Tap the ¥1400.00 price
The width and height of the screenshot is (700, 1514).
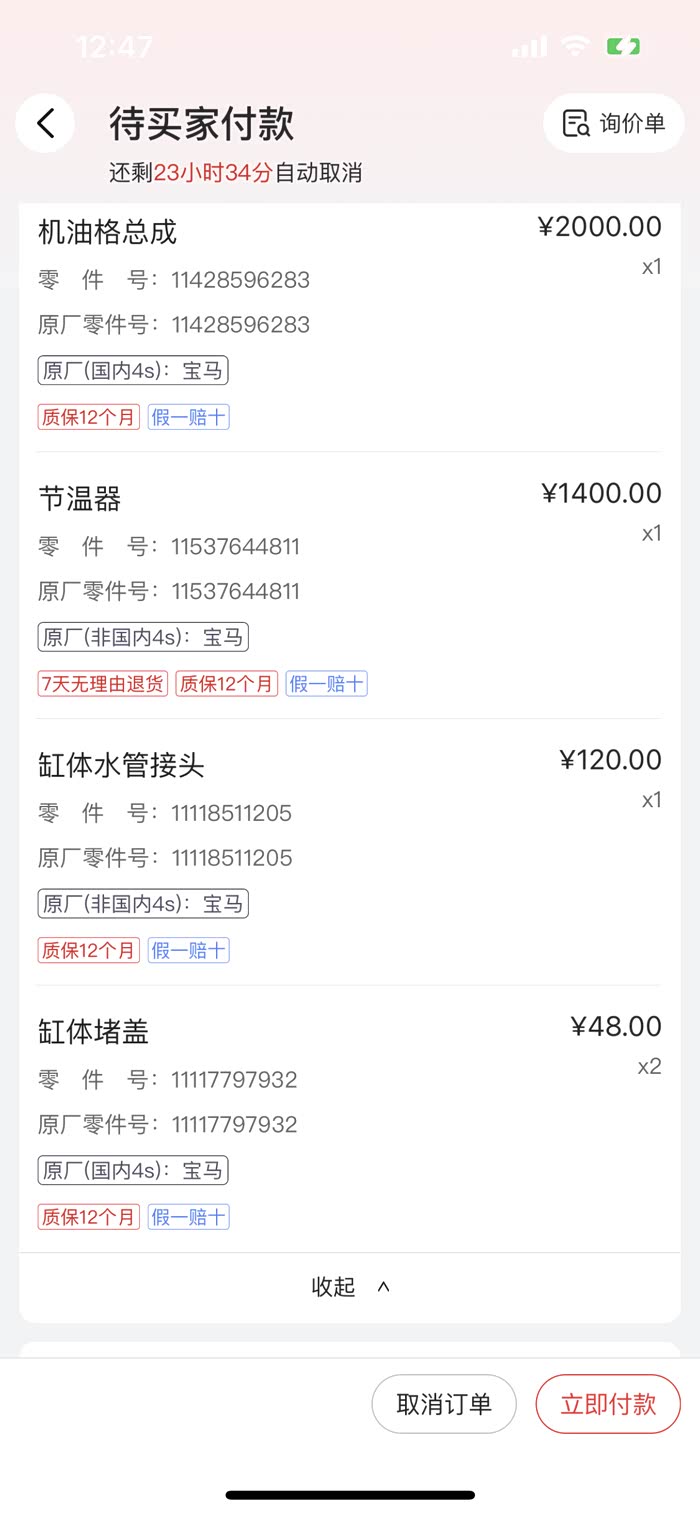pyautogui.click(x=601, y=493)
